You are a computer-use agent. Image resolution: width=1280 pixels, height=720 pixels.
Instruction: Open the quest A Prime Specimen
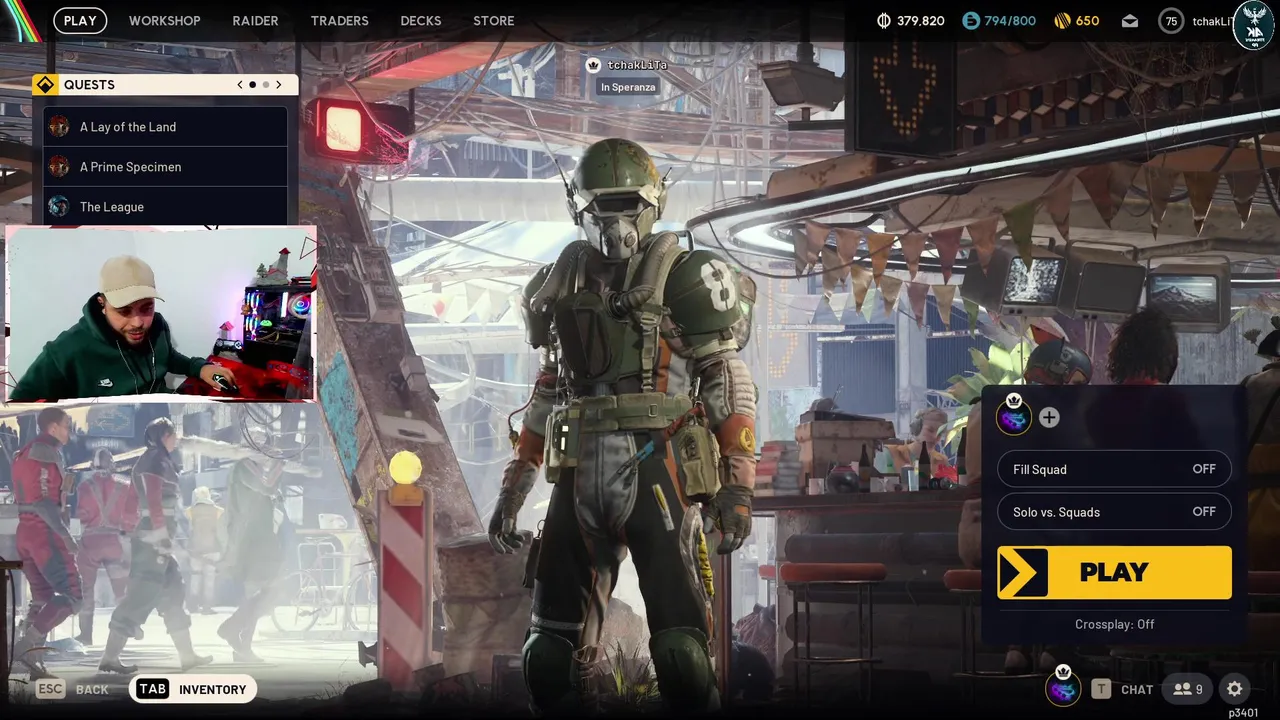pyautogui.click(x=165, y=167)
